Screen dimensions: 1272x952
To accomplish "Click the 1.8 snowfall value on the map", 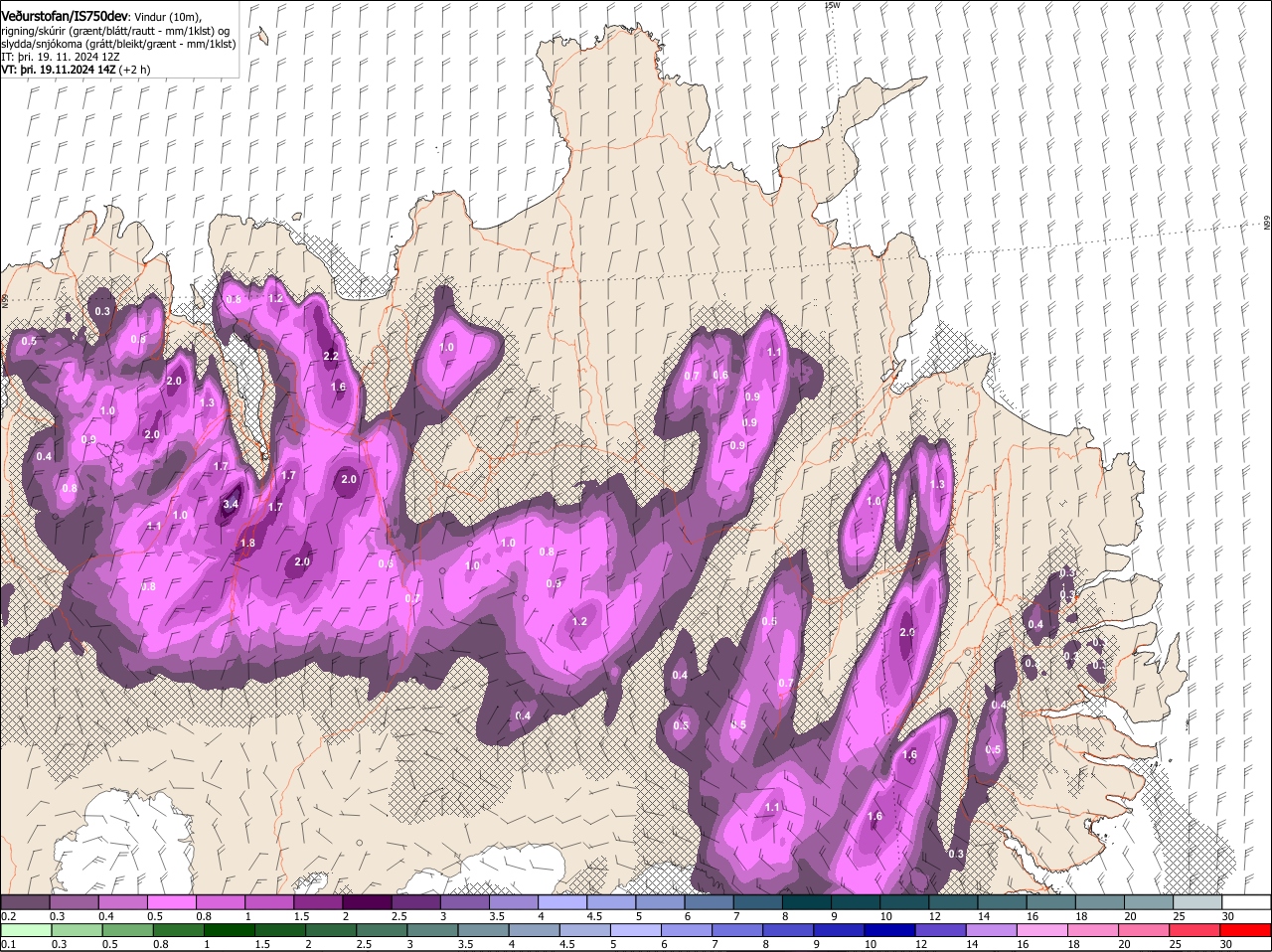I will tap(247, 543).
